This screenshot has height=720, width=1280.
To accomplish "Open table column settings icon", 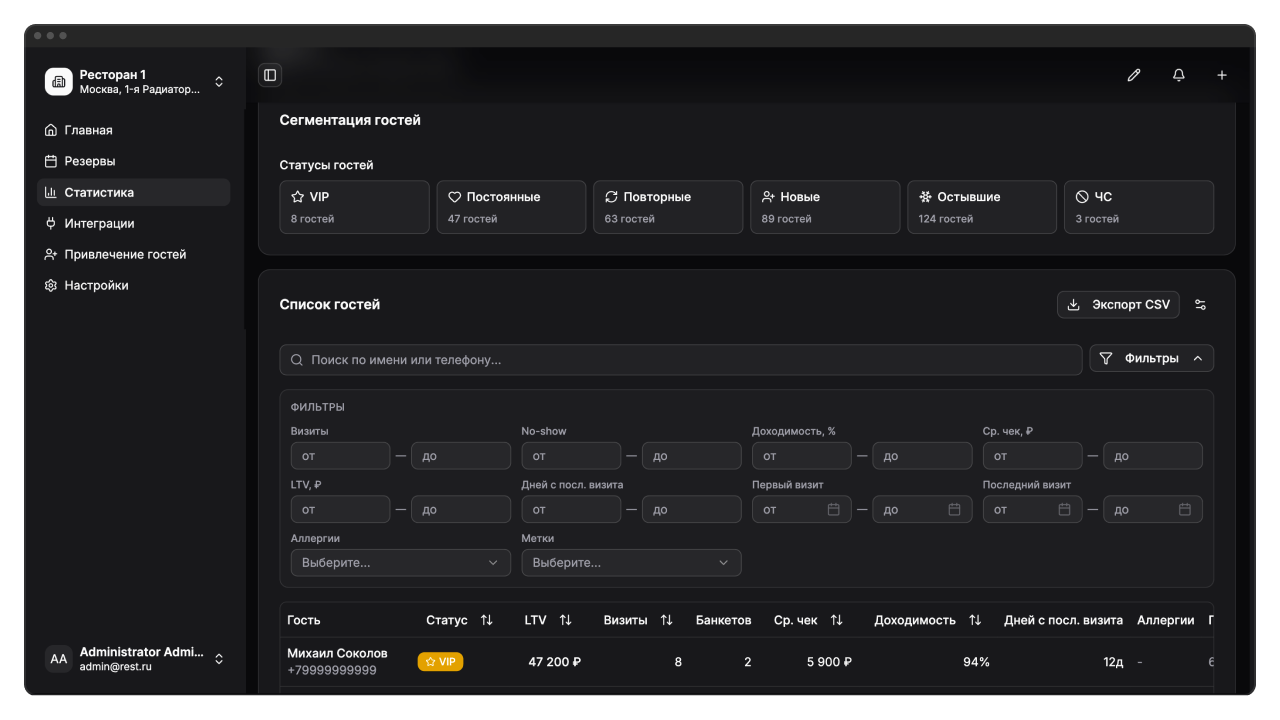I will coord(1200,305).
